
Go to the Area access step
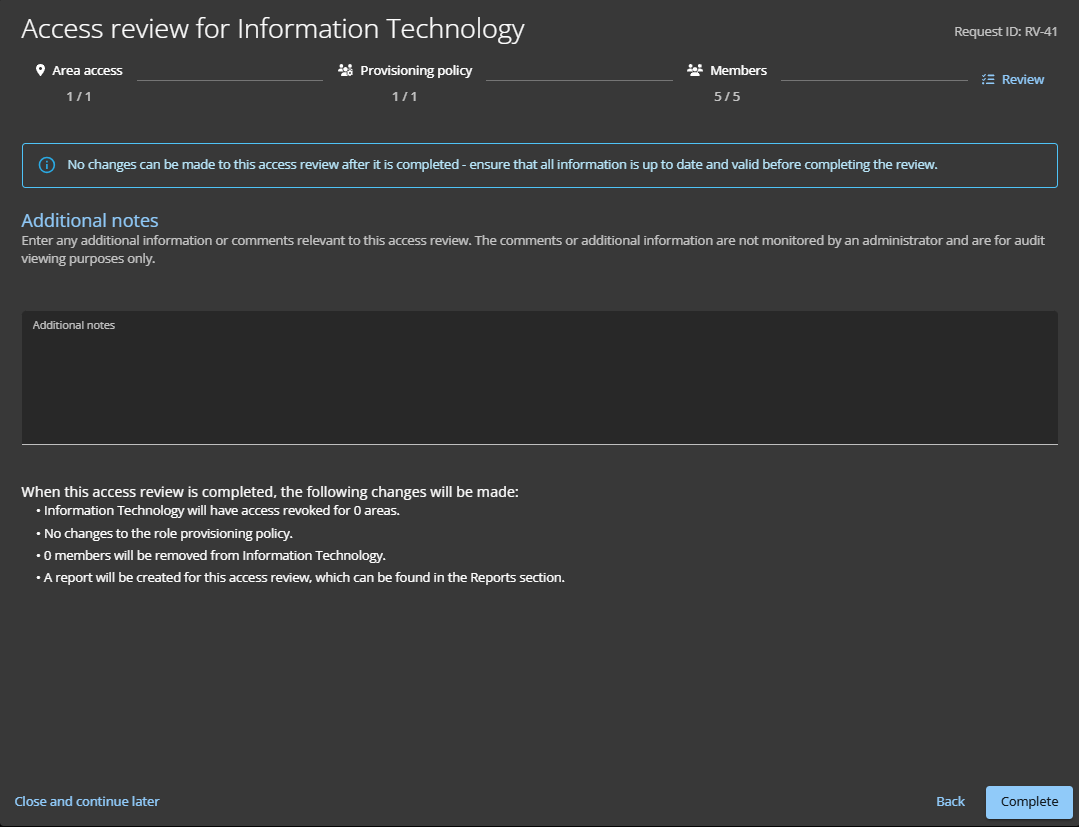(87, 71)
